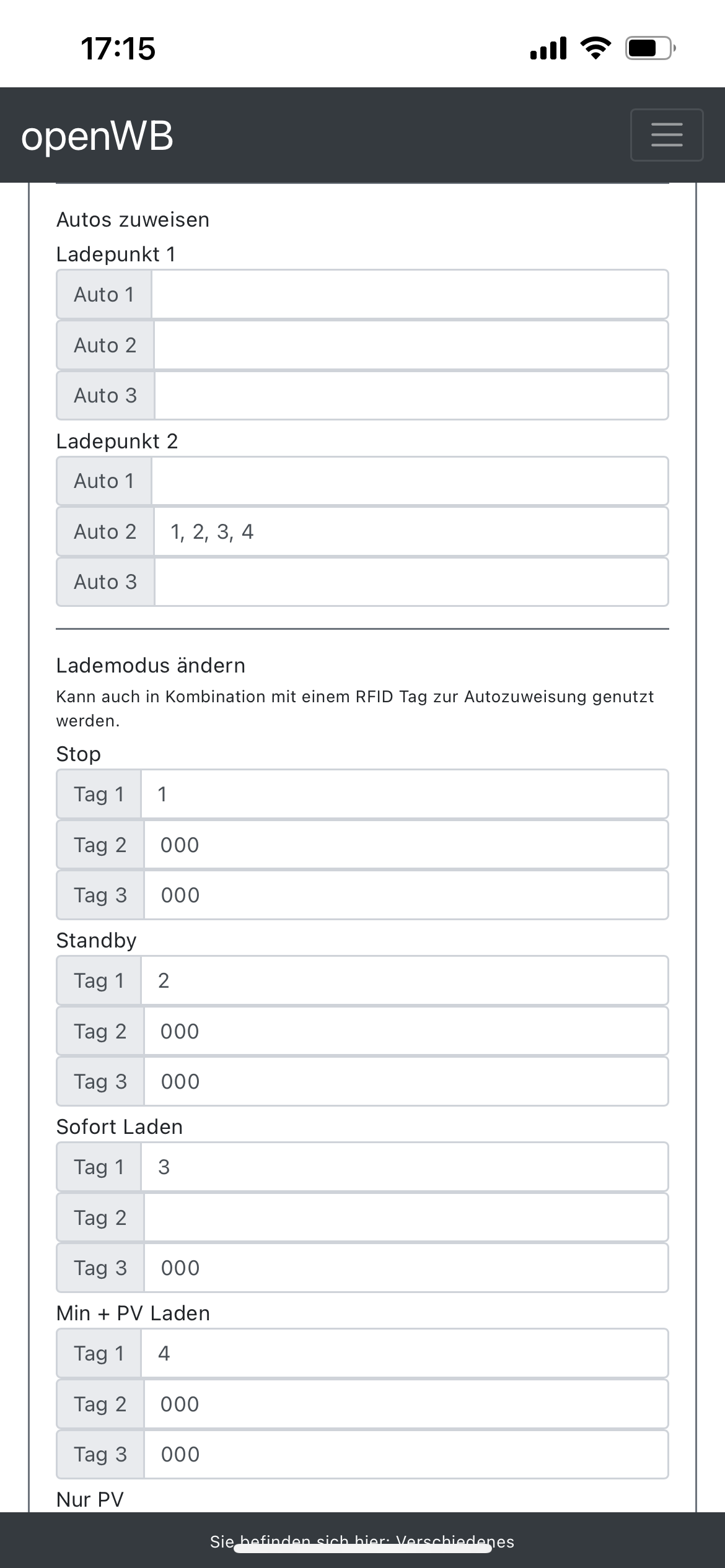The height and width of the screenshot is (1568, 725).
Task: Tap the cellular signal bars icon
Action: (548, 48)
